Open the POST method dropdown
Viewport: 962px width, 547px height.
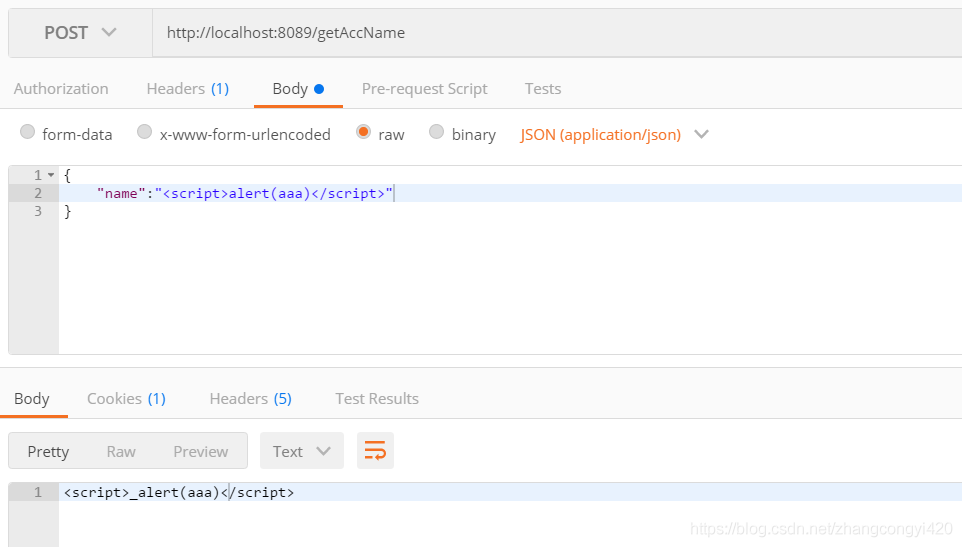click(x=80, y=33)
